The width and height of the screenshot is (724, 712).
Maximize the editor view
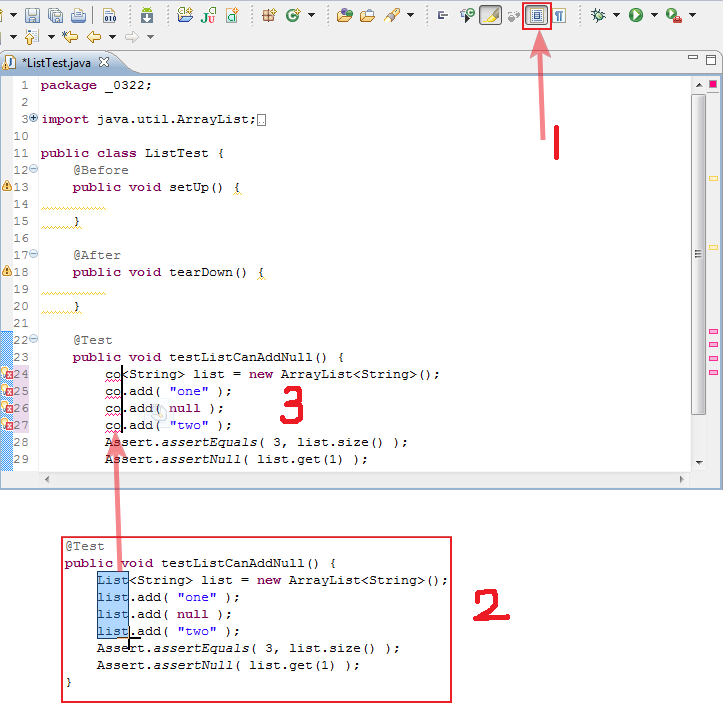click(x=711, y=60)
